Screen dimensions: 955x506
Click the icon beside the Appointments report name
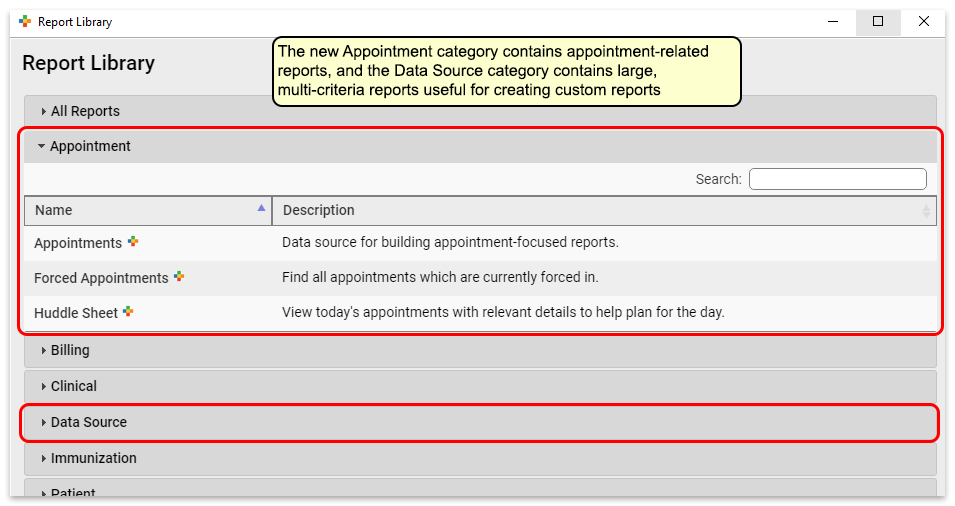click(133, 242)
